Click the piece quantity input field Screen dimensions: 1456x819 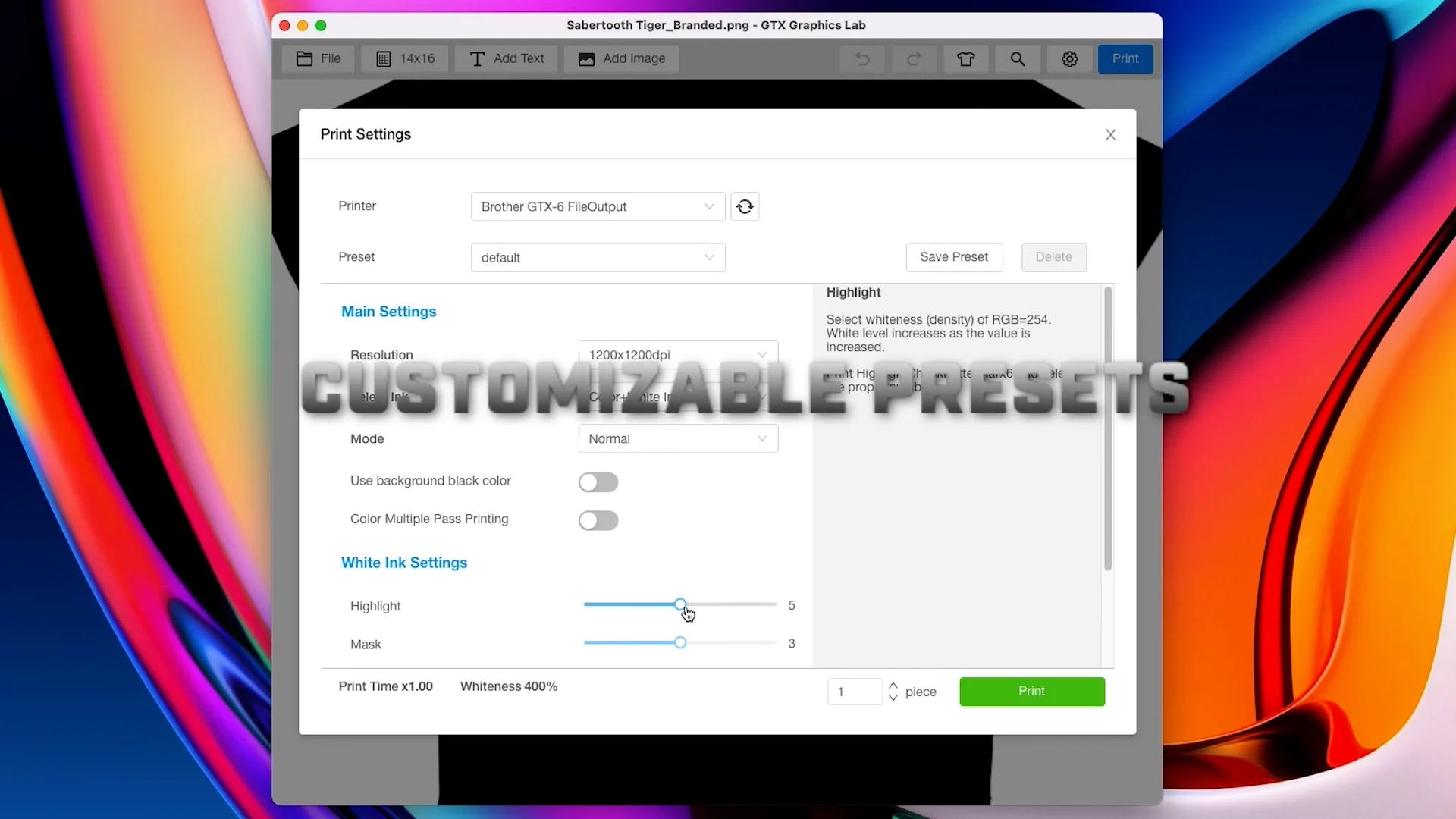[855, 692]
